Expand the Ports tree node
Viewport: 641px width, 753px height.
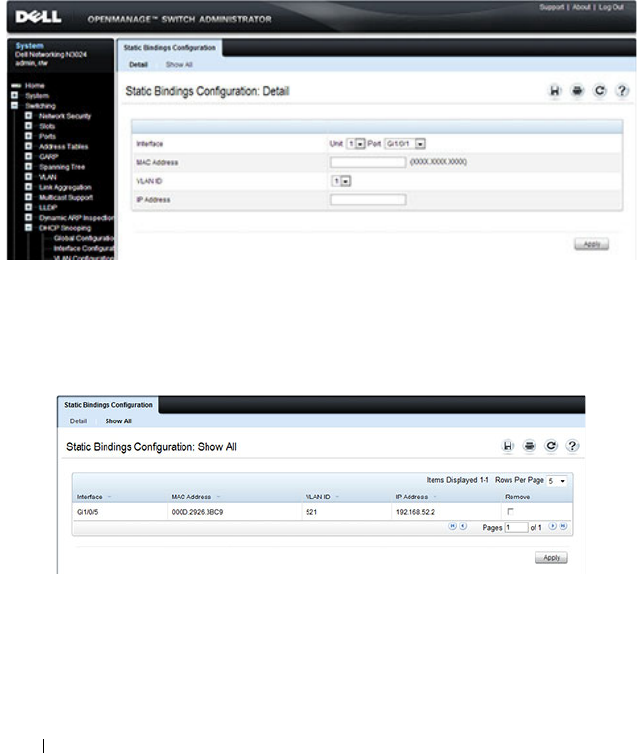pyautogui.click(x=28, y=136)
